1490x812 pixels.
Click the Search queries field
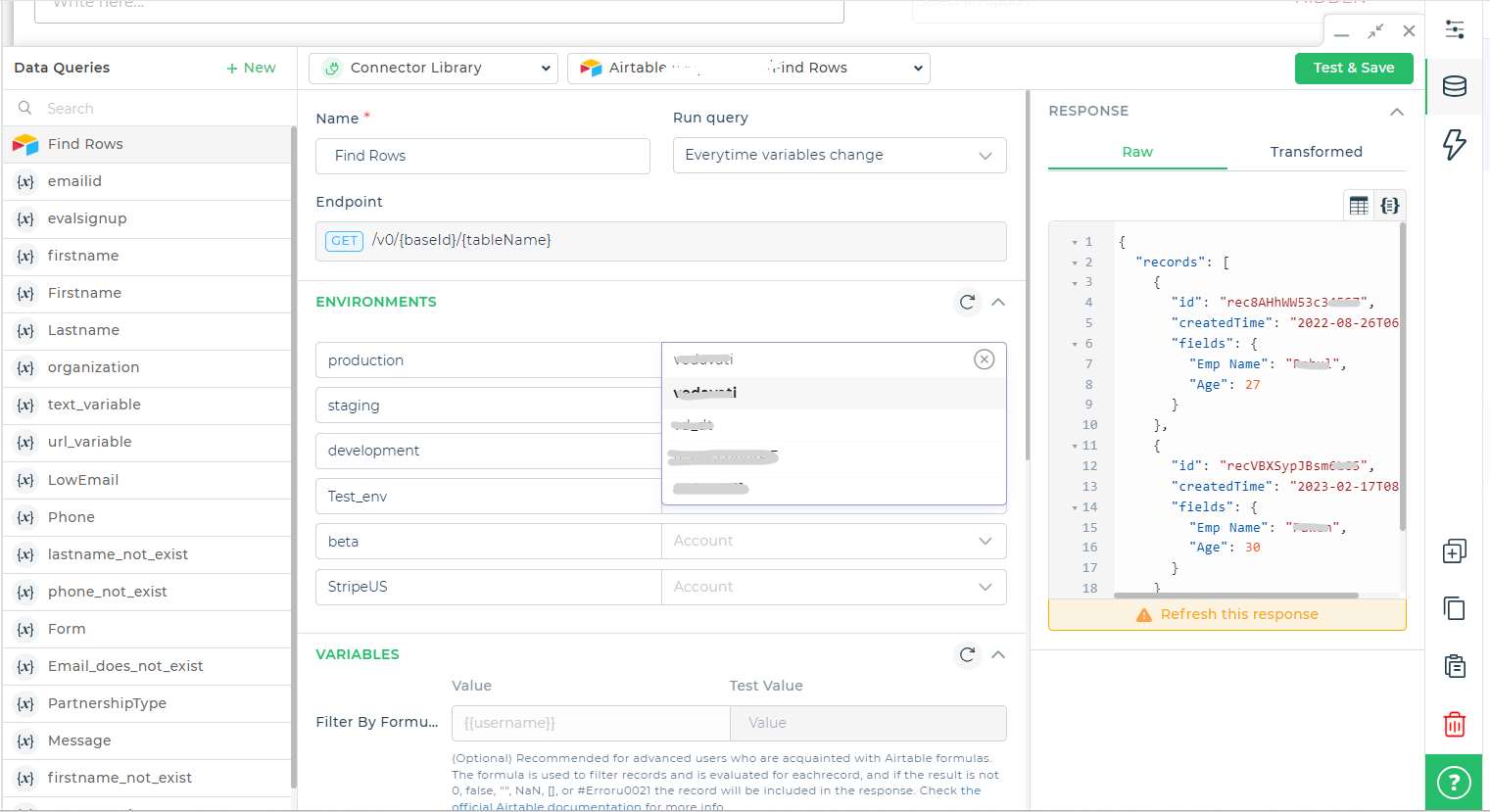(157, 109)
